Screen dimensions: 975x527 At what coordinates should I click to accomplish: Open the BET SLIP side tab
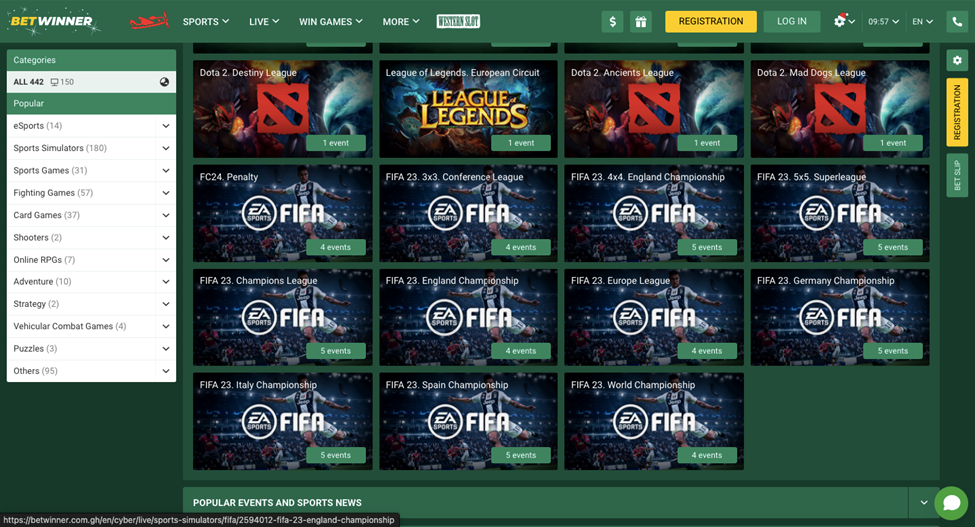click(x=957, y=176)
